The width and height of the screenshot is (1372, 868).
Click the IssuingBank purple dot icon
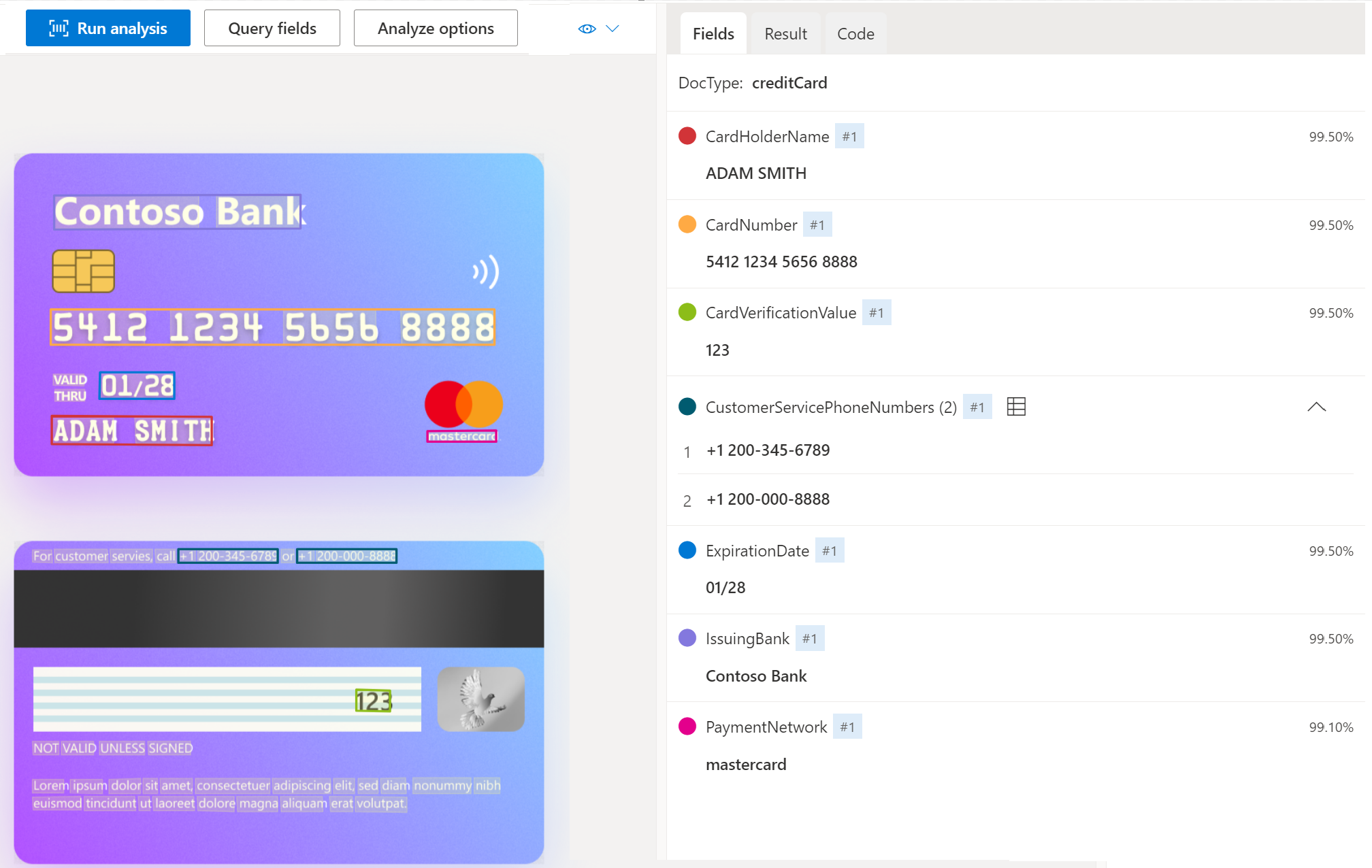click(x=688, y=638)
